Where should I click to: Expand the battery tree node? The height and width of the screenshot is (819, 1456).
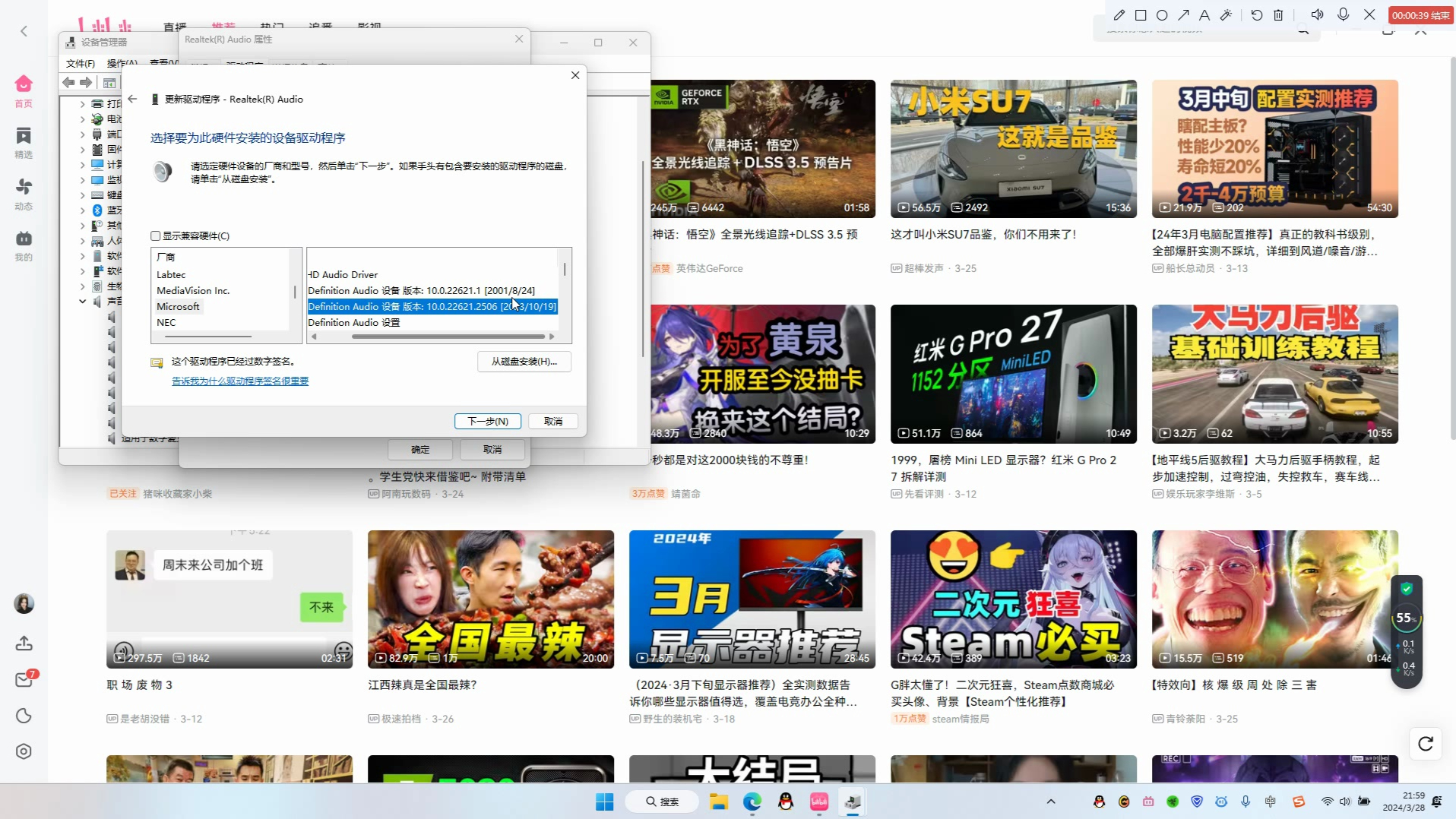tap(83, 119)
